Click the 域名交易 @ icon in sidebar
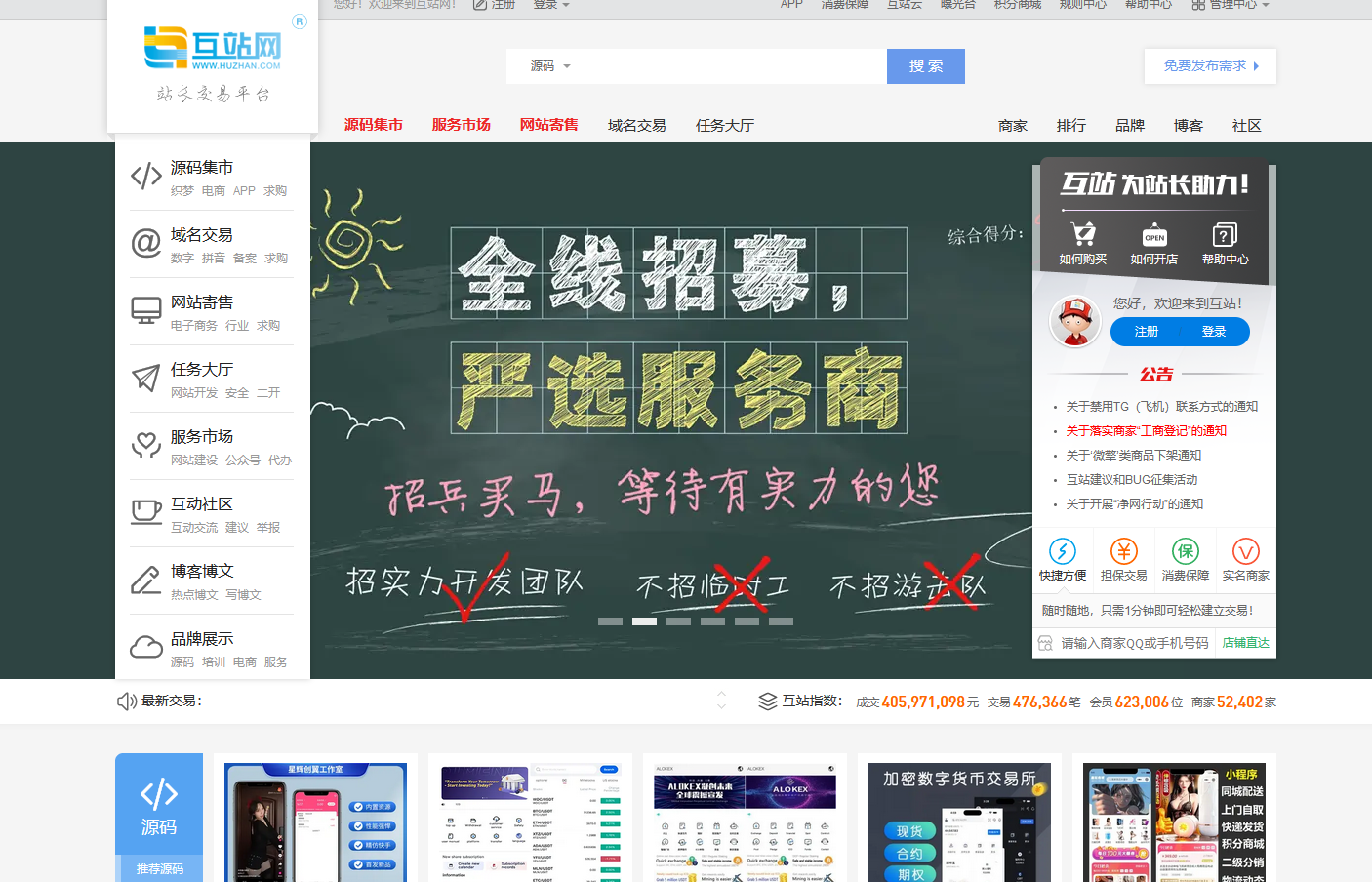 146,243
